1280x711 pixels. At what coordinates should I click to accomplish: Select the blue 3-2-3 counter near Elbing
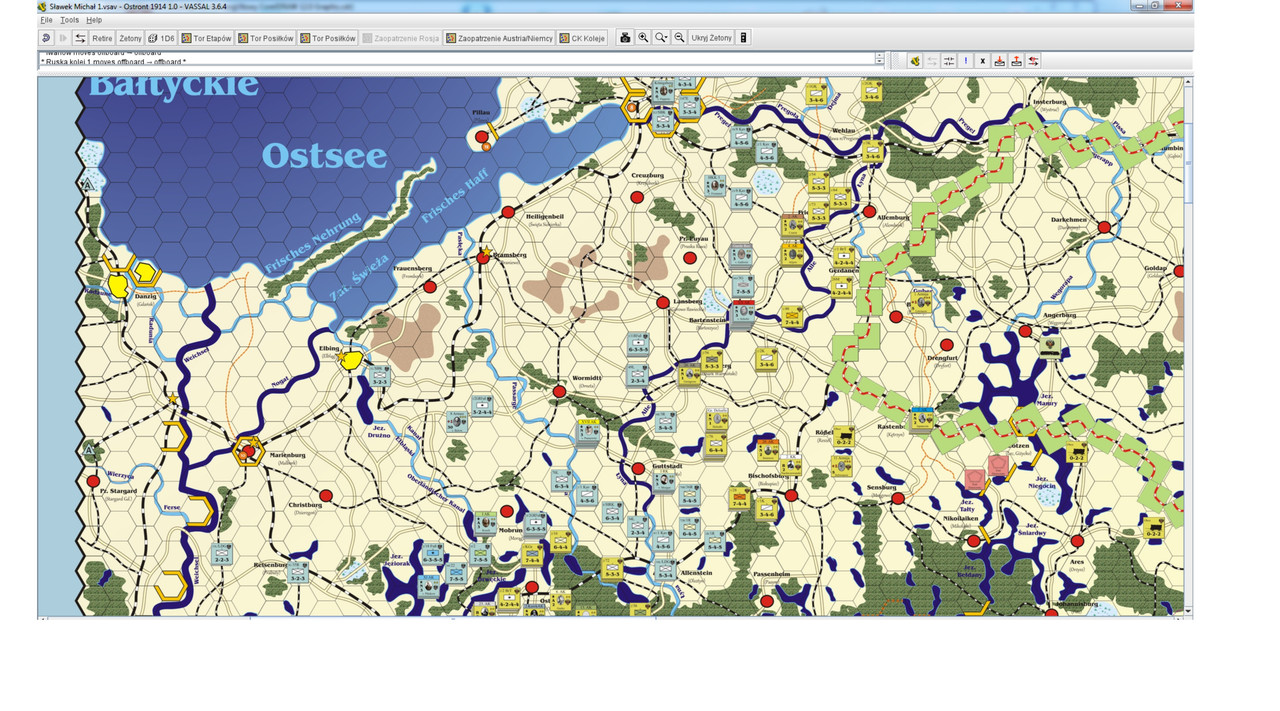tap(379, 376)
